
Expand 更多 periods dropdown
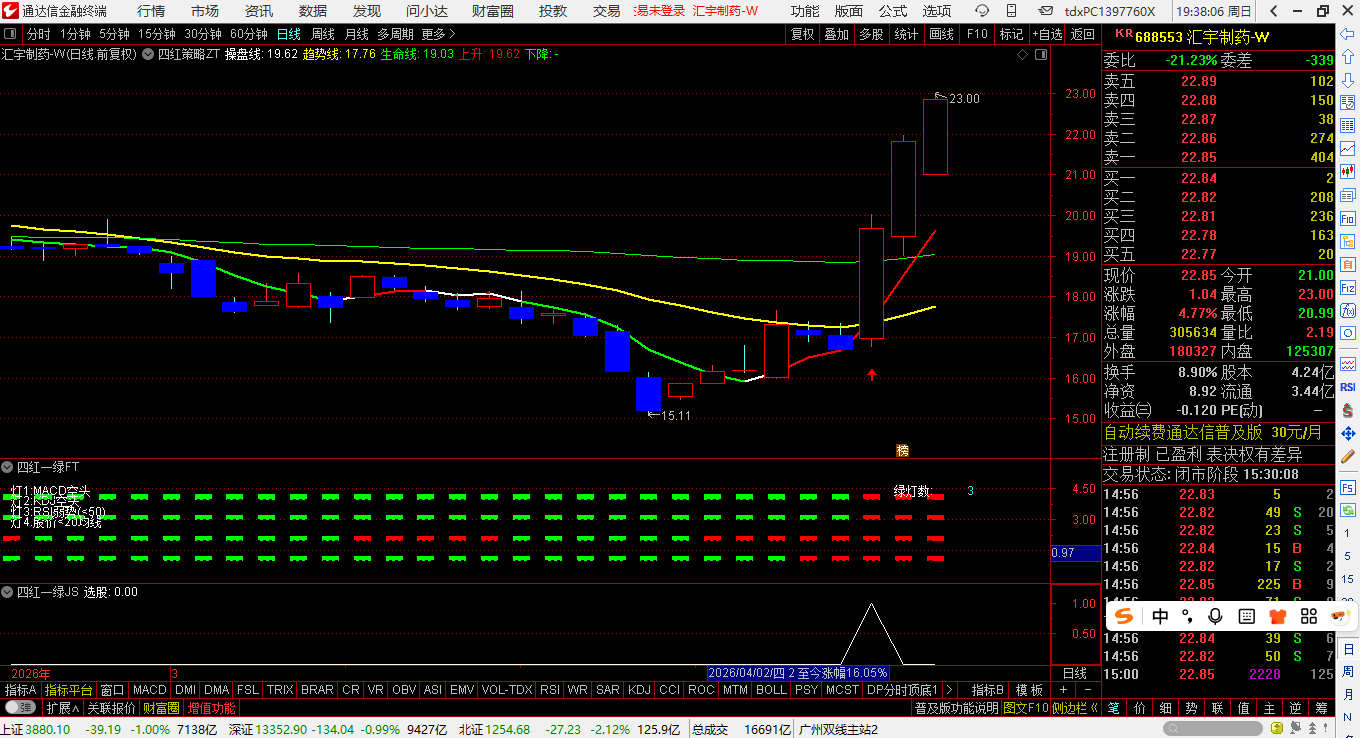pos(437,34)
